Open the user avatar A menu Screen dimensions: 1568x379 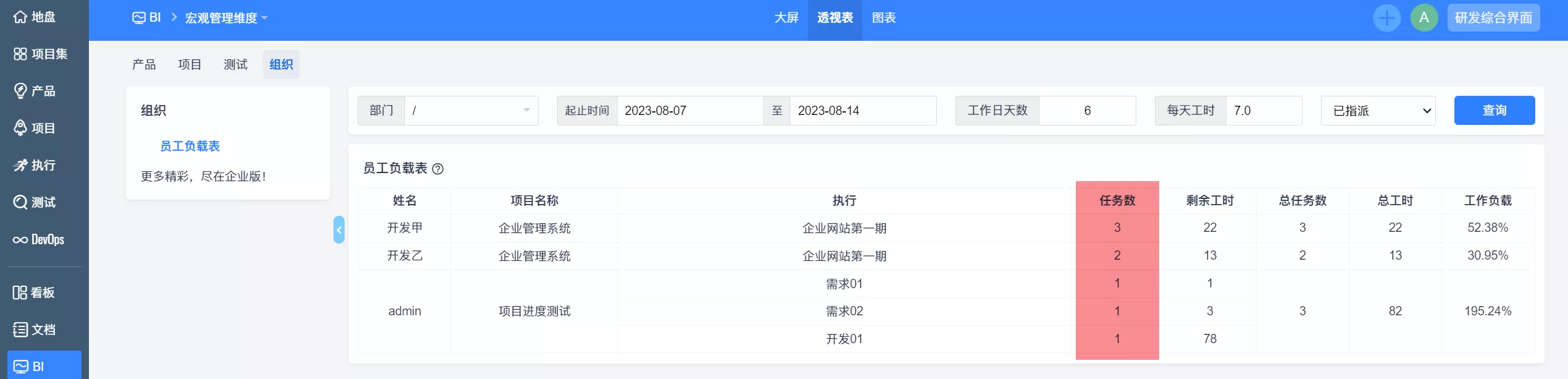[1424, 18]
